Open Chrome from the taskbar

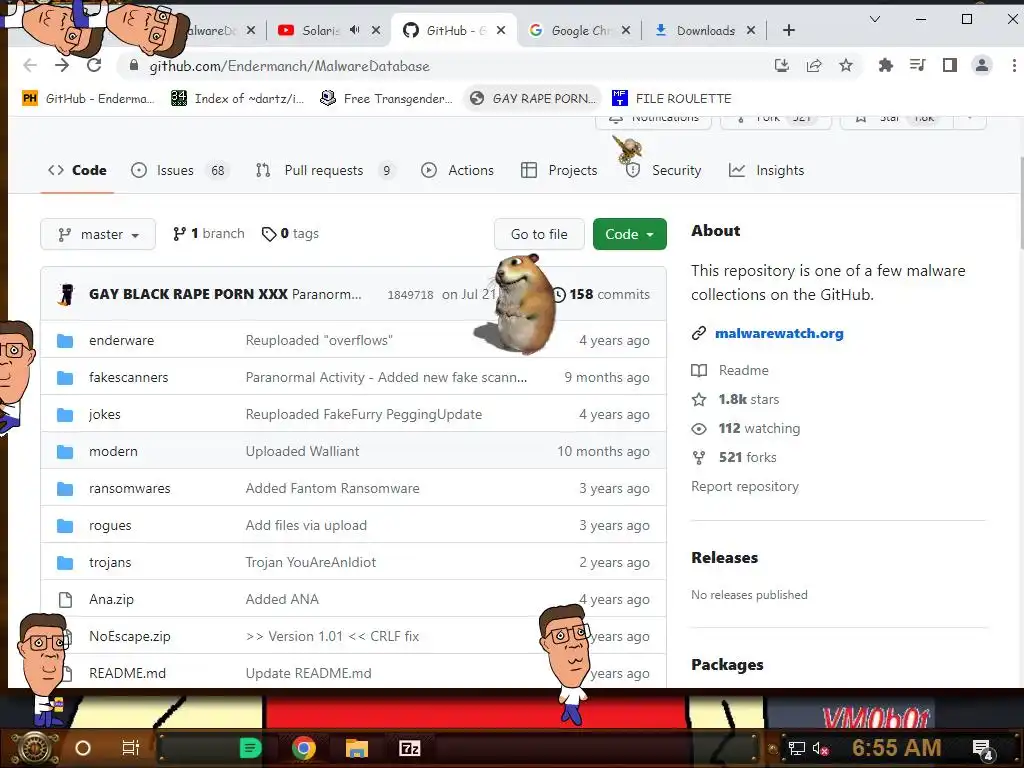tap(304, 748)
